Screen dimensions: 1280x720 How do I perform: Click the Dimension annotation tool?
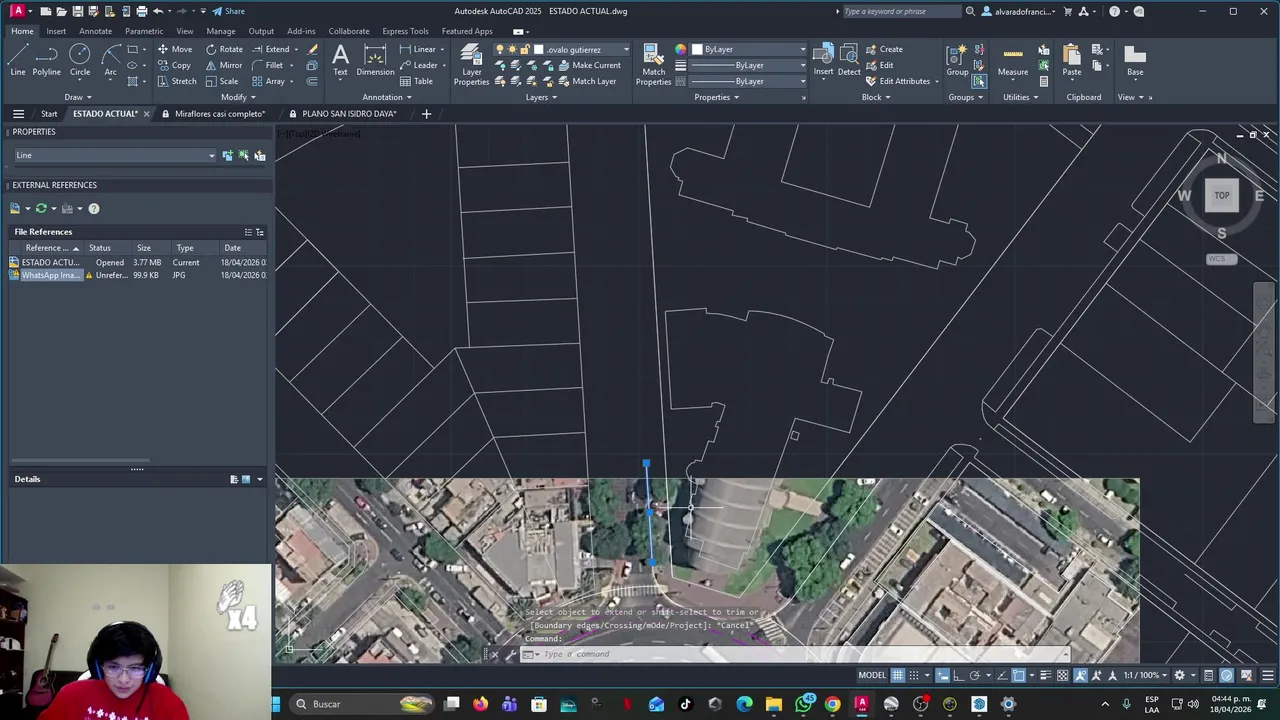(x=375, y=60)
